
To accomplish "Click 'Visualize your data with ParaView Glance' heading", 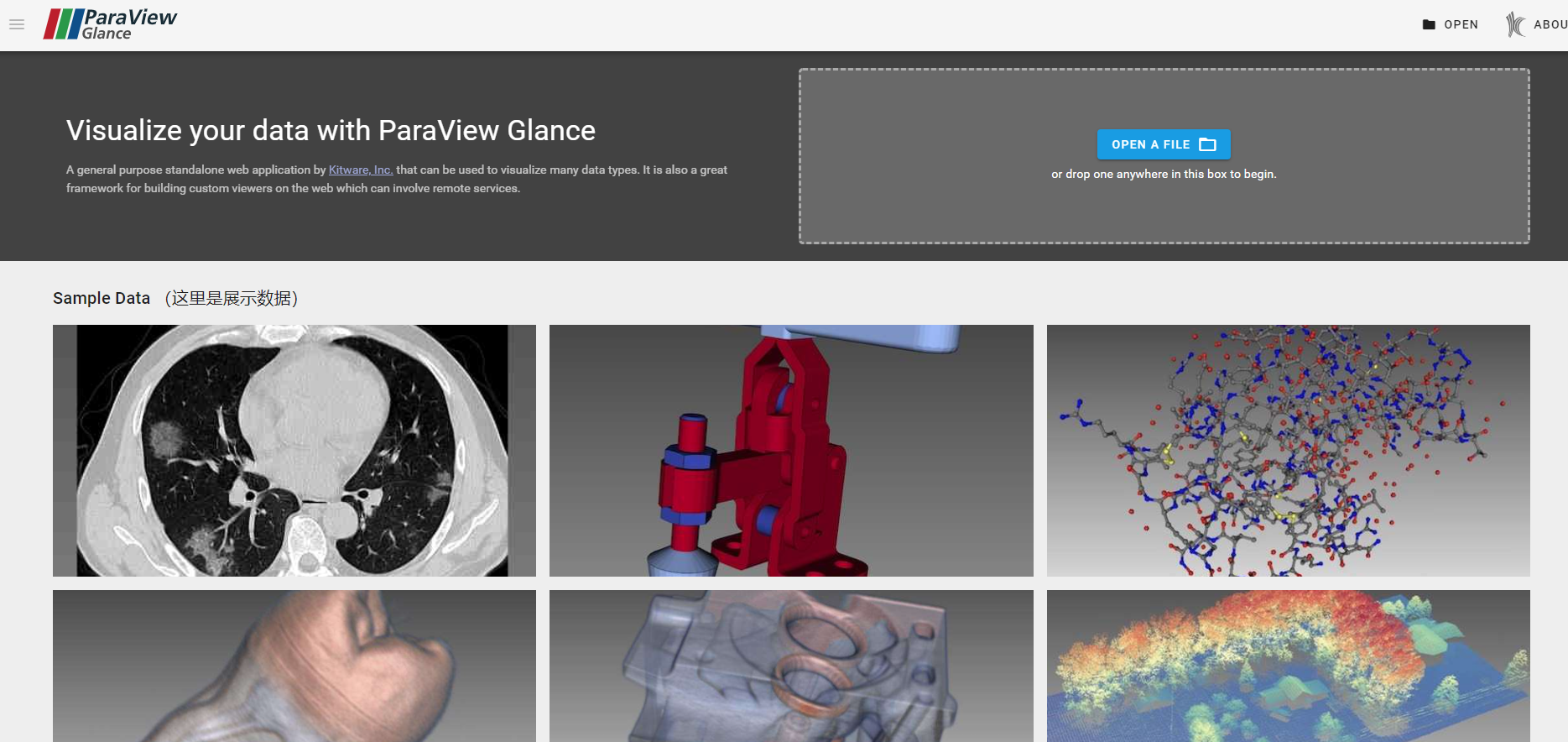I will [331, 130].
